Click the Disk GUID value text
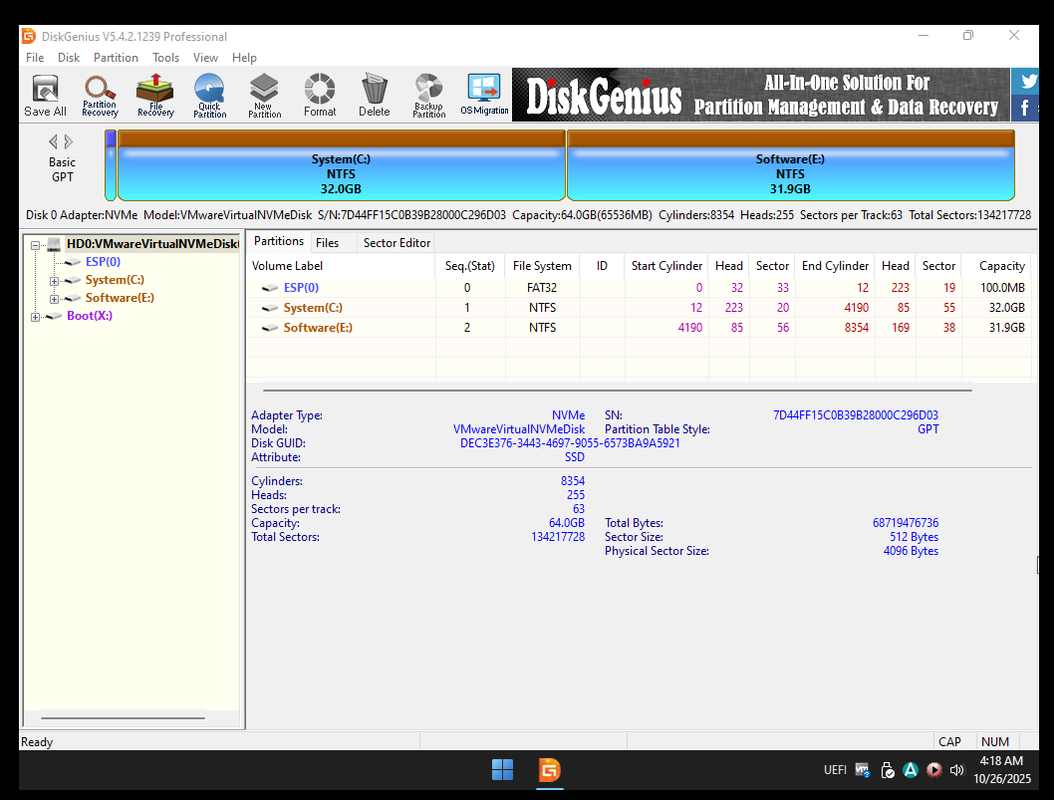1054x800 pixels. [570, 443]
